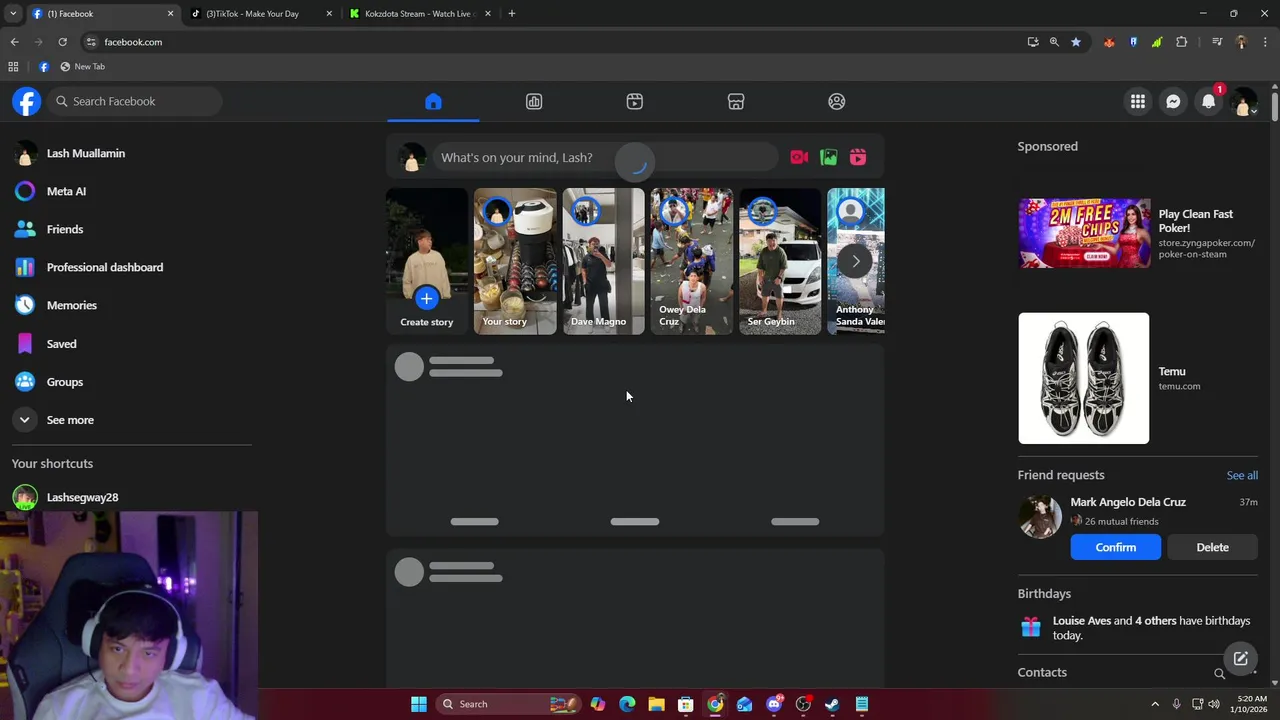Go back in browser history
This screenshot has height=720, width=1280.
[14, 42]
